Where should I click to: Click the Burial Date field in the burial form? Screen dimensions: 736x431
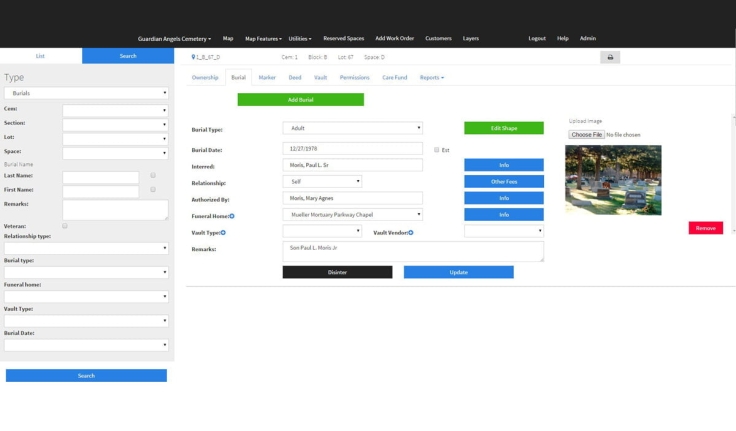(x=352, y=149)
